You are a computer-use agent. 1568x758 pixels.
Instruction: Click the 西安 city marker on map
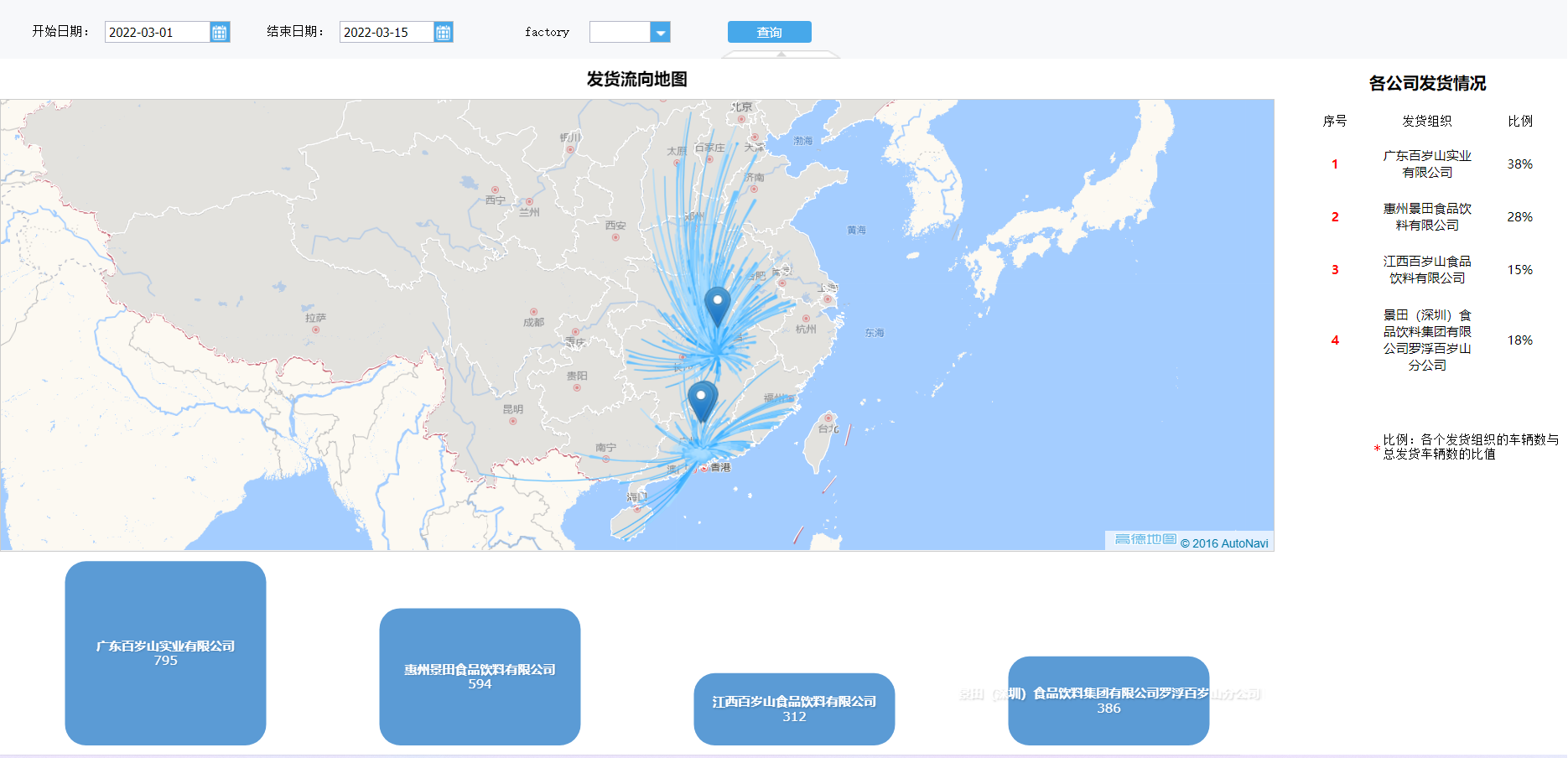click(x=615, y=237)
